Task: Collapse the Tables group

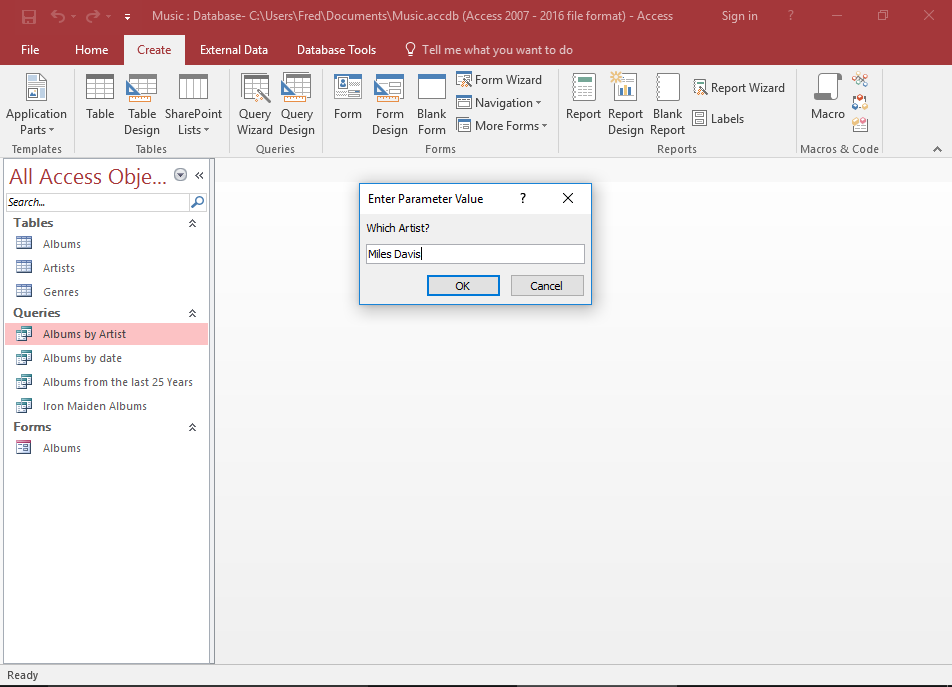Action: click(x=192, y=223)
